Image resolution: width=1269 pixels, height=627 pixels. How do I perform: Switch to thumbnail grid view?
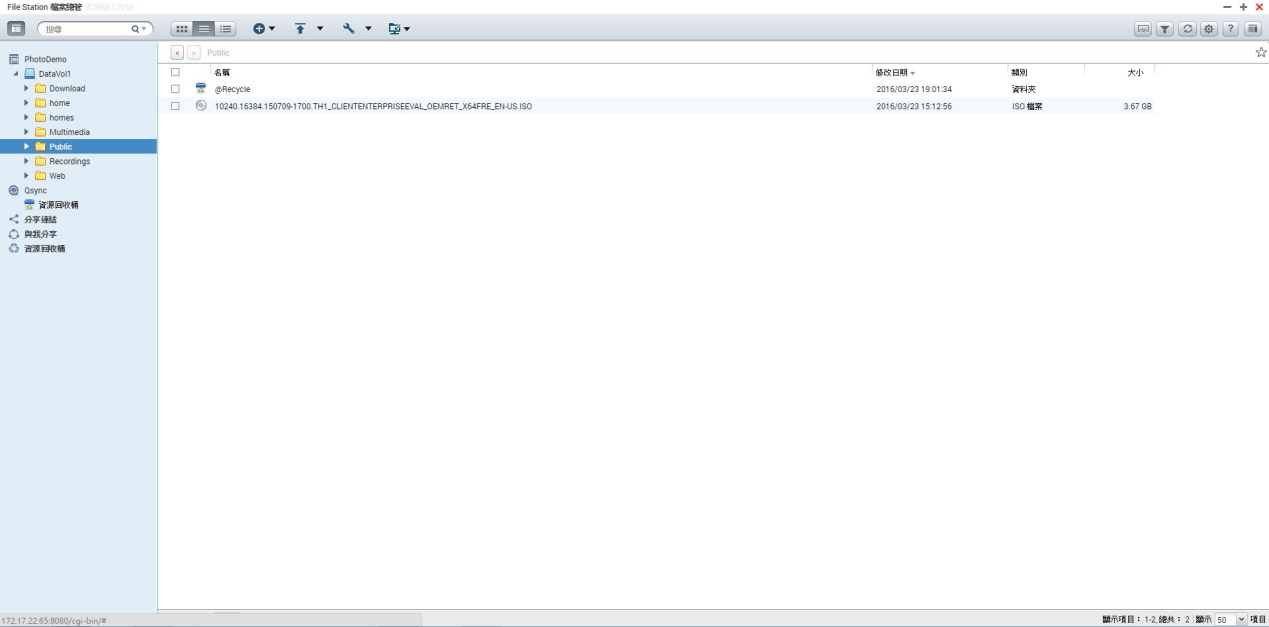pyautogui.click(x=181, y=29)
